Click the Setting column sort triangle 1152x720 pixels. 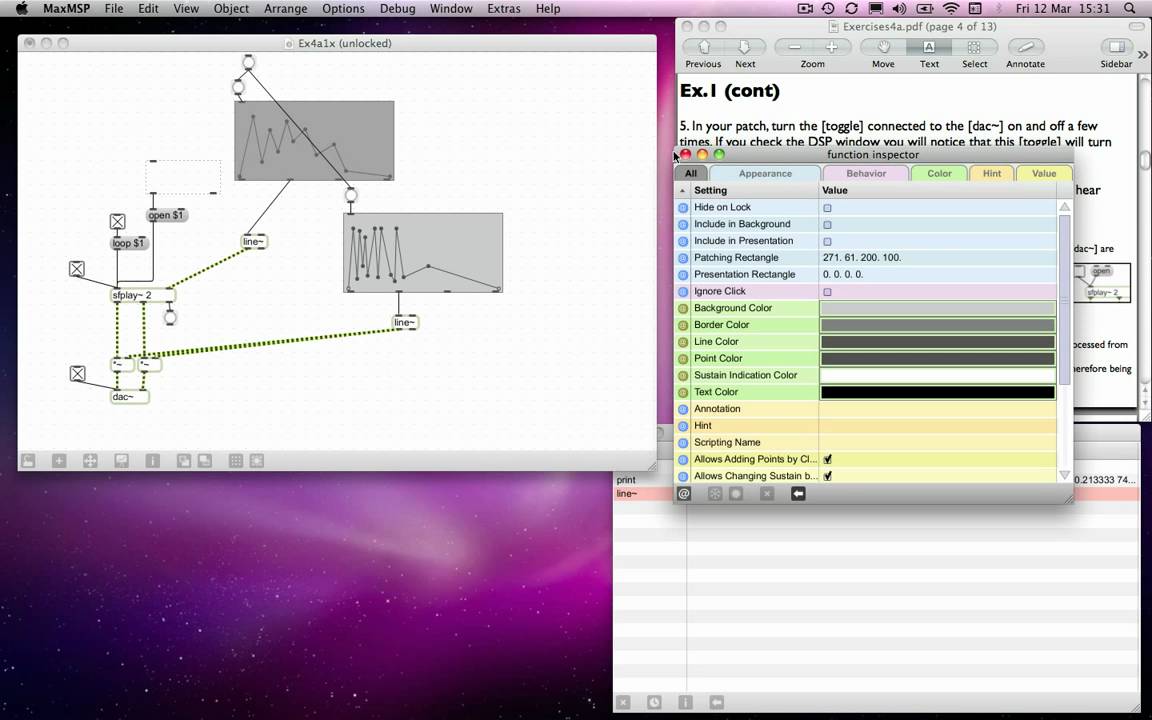pos(683,190)
